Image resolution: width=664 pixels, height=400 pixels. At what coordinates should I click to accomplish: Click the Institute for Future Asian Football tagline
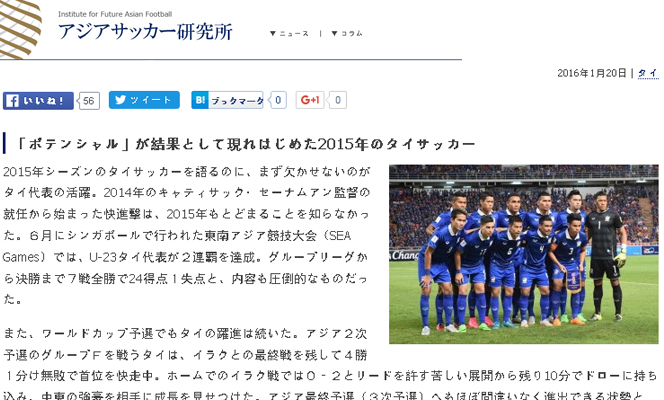click(115, 14)
